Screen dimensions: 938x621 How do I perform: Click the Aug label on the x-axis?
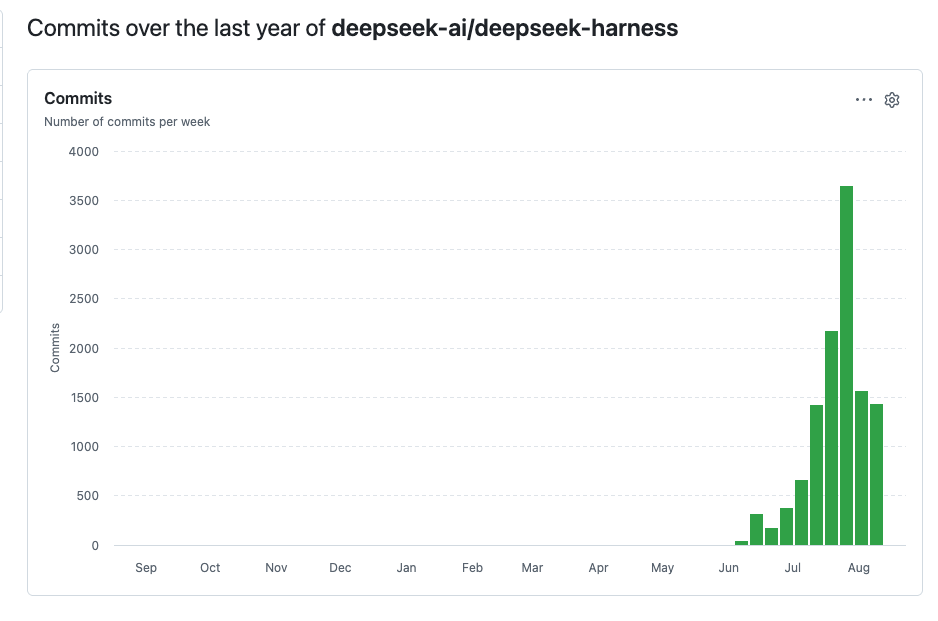click(858, 568)
